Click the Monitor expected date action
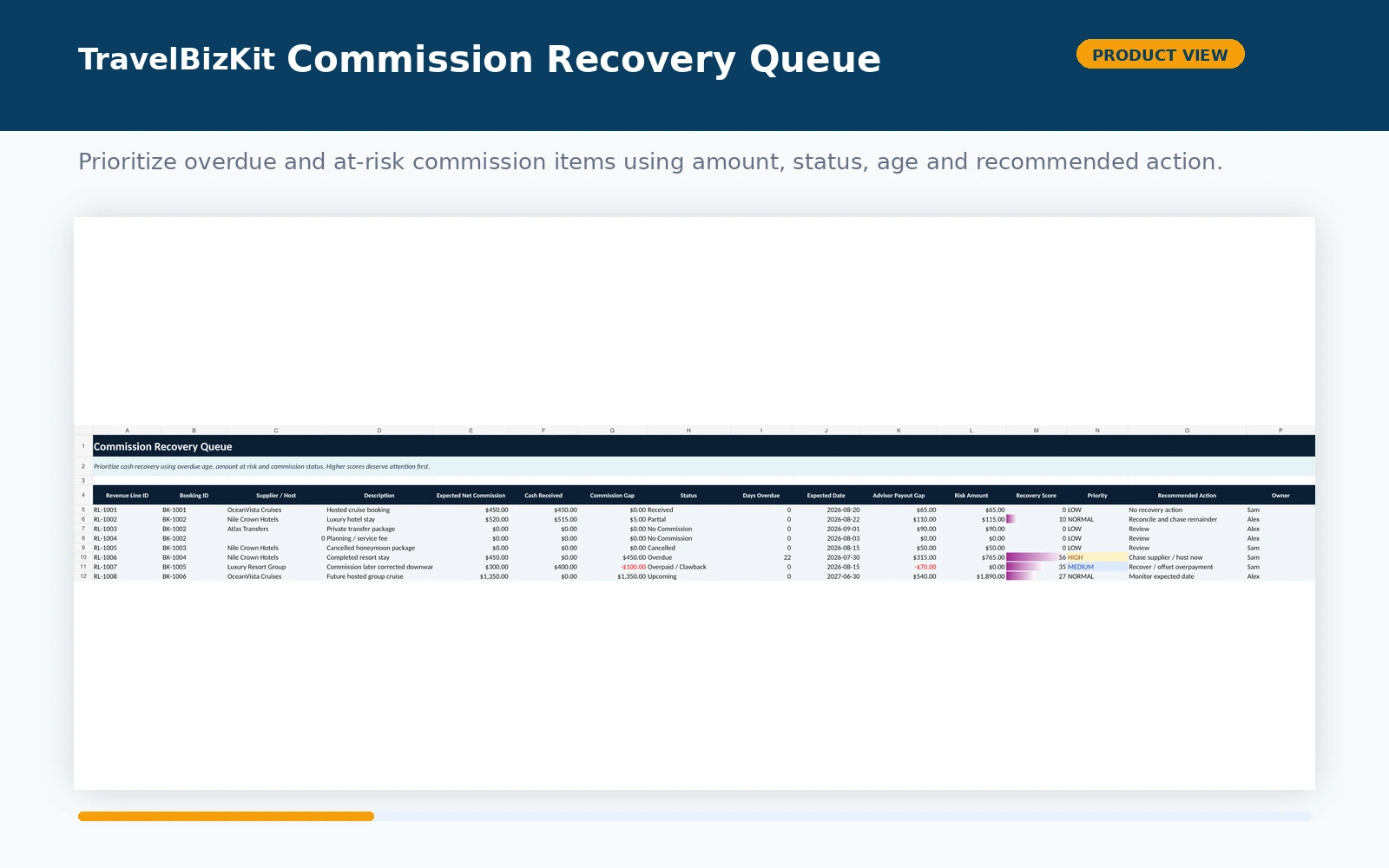This screenshot has height=868, width=1389. [x=1187, y=576]
